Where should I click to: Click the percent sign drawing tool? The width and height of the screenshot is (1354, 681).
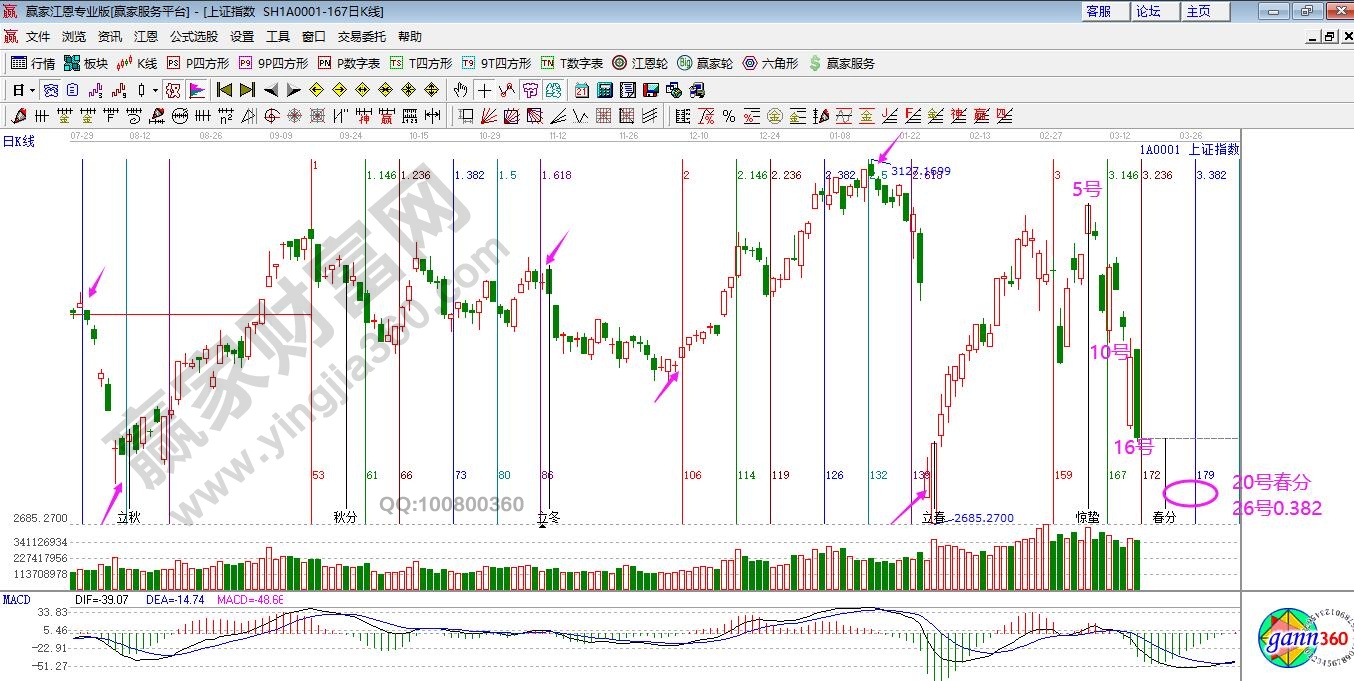[729, 116]
